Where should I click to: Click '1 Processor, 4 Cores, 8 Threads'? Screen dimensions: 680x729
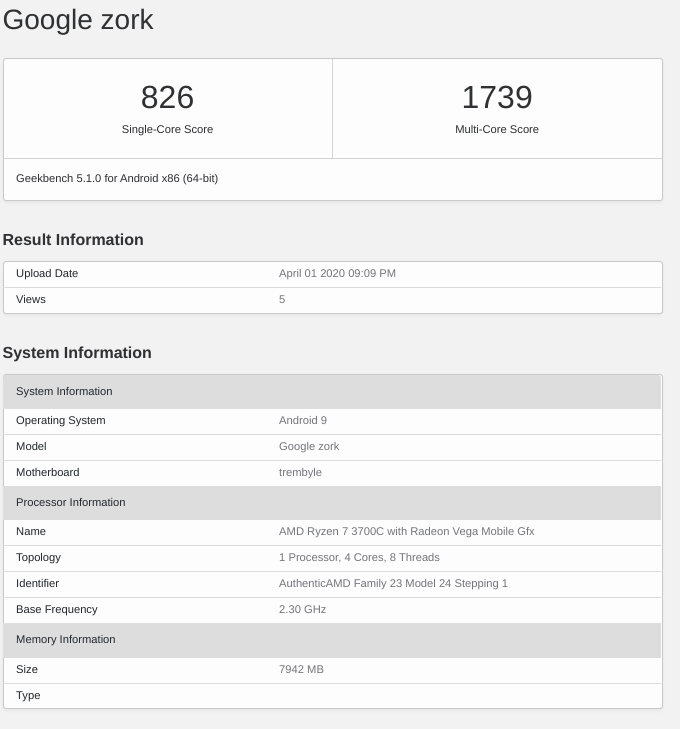(359, 557)
